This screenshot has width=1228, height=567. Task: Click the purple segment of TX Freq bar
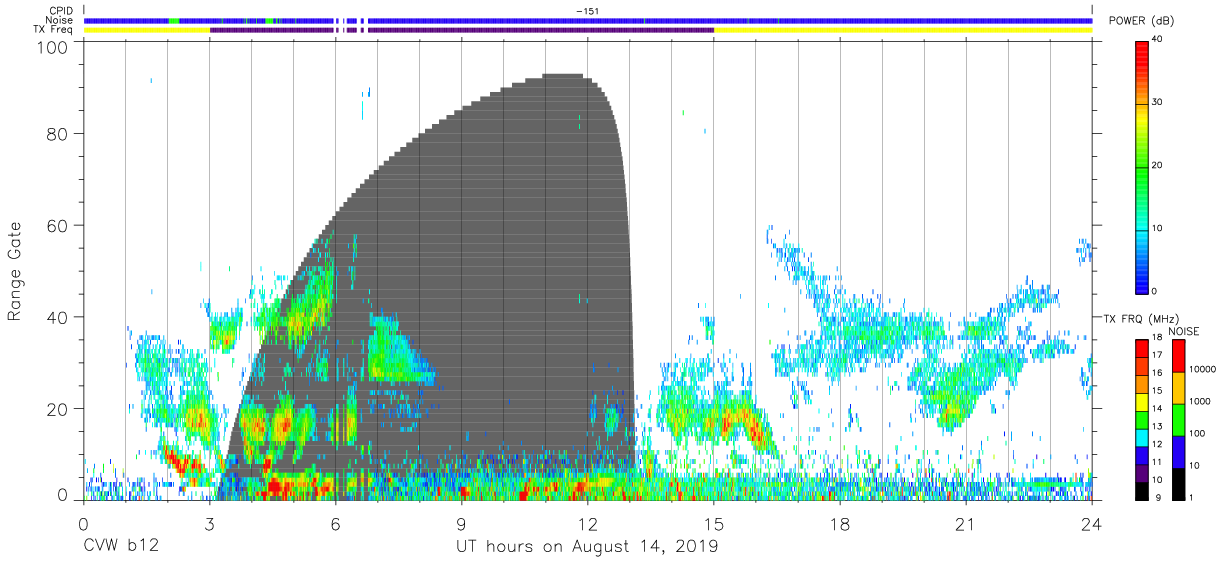click(x=462, y=30)
